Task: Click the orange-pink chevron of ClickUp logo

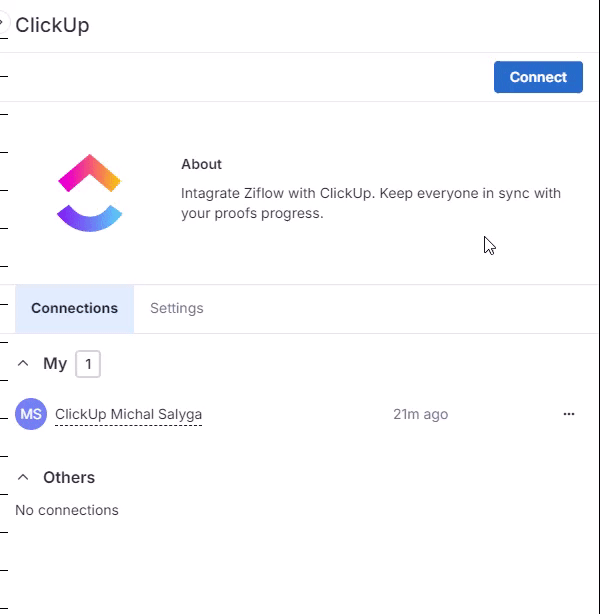Action: pos(90,172)
